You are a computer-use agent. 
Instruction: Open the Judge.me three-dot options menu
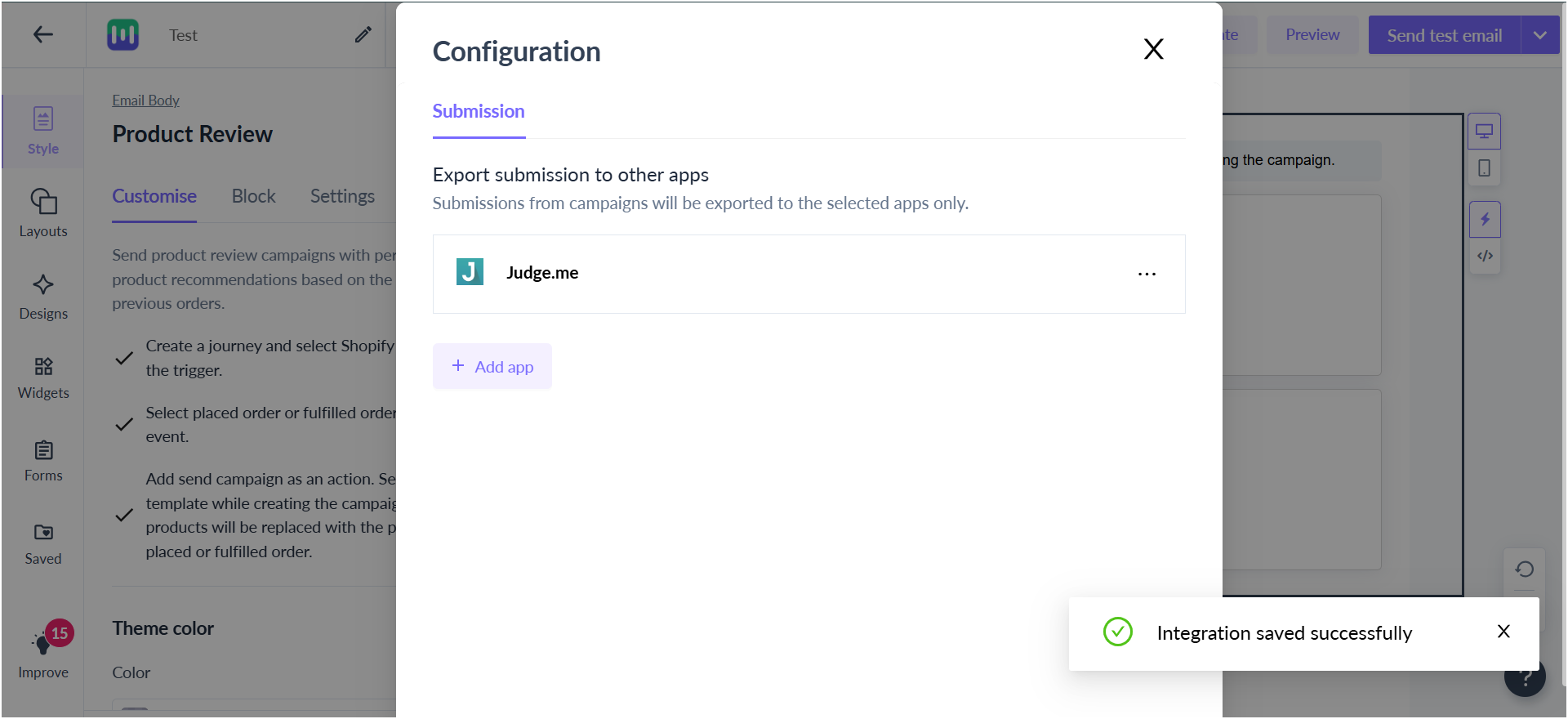pyautogui.click(x=1147, y=274)
